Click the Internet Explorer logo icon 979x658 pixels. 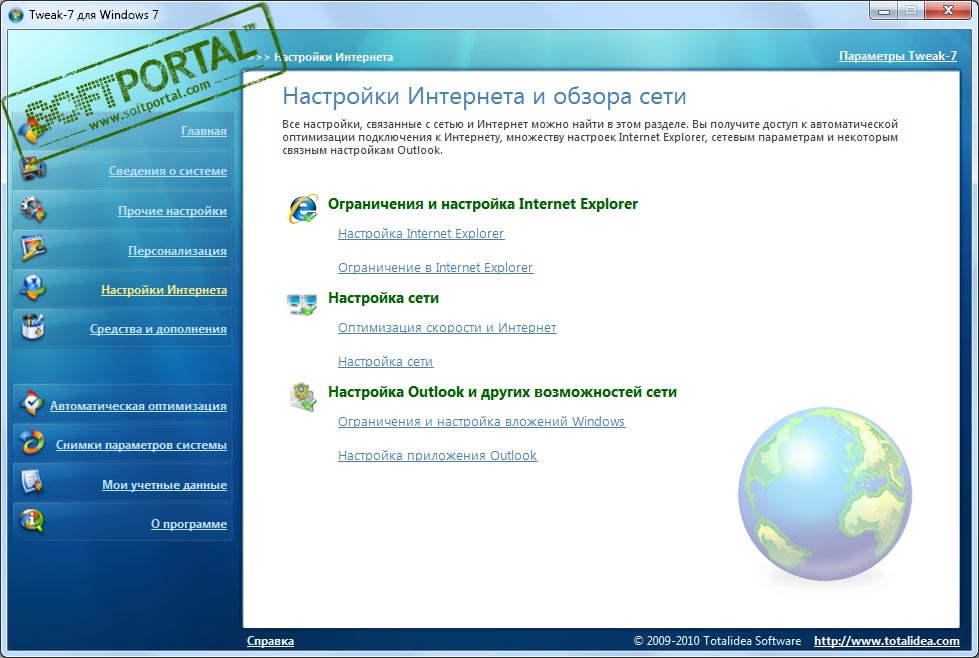(x=303, y=209)
